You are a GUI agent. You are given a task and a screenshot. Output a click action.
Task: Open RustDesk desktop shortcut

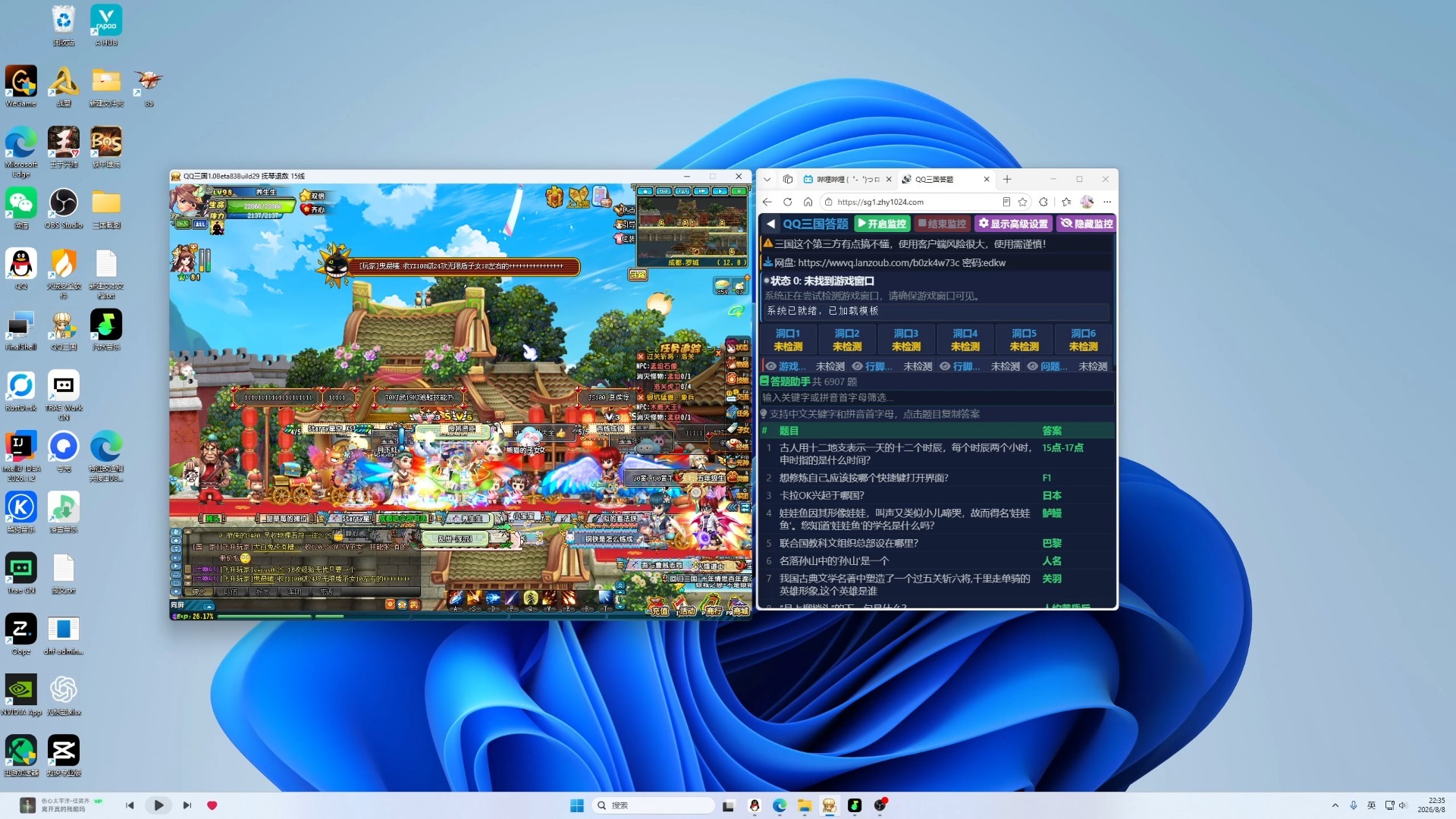tap(21, 391)
